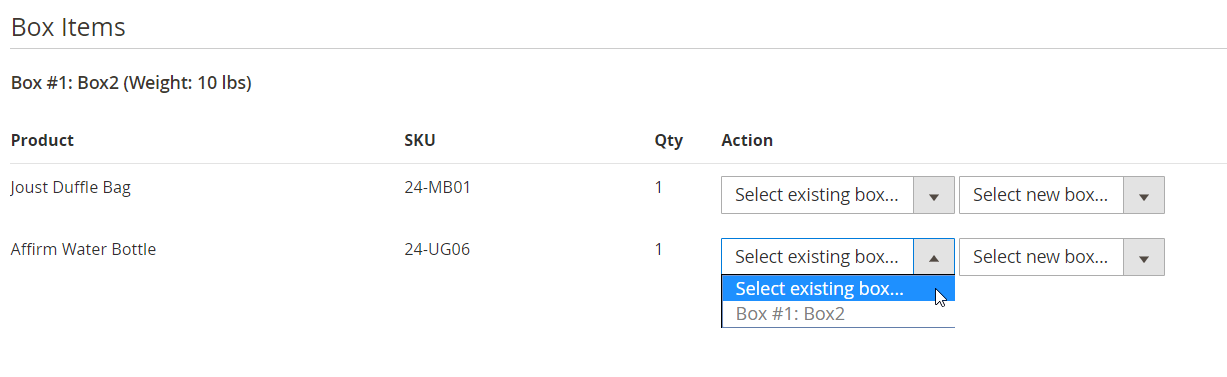Screen dimensions: 1227x377
Task: Collapse the open existing box dropdown arrow
Action: pyautogui.click(x=934, y=257)
